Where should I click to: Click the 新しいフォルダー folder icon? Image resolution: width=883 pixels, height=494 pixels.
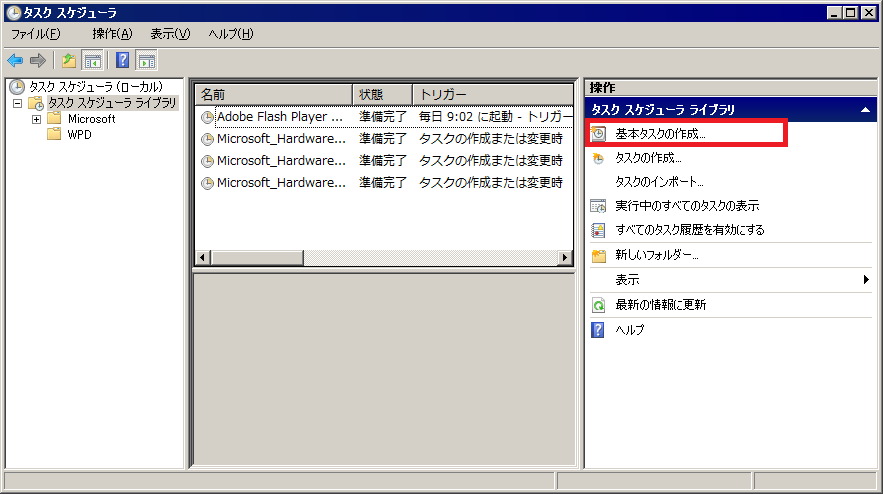pos(599,256)
